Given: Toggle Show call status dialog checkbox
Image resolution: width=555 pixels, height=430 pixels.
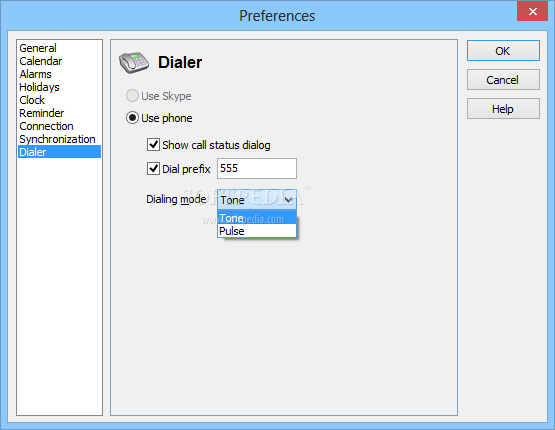Looking at the screenshot, I should coord(153,145).
